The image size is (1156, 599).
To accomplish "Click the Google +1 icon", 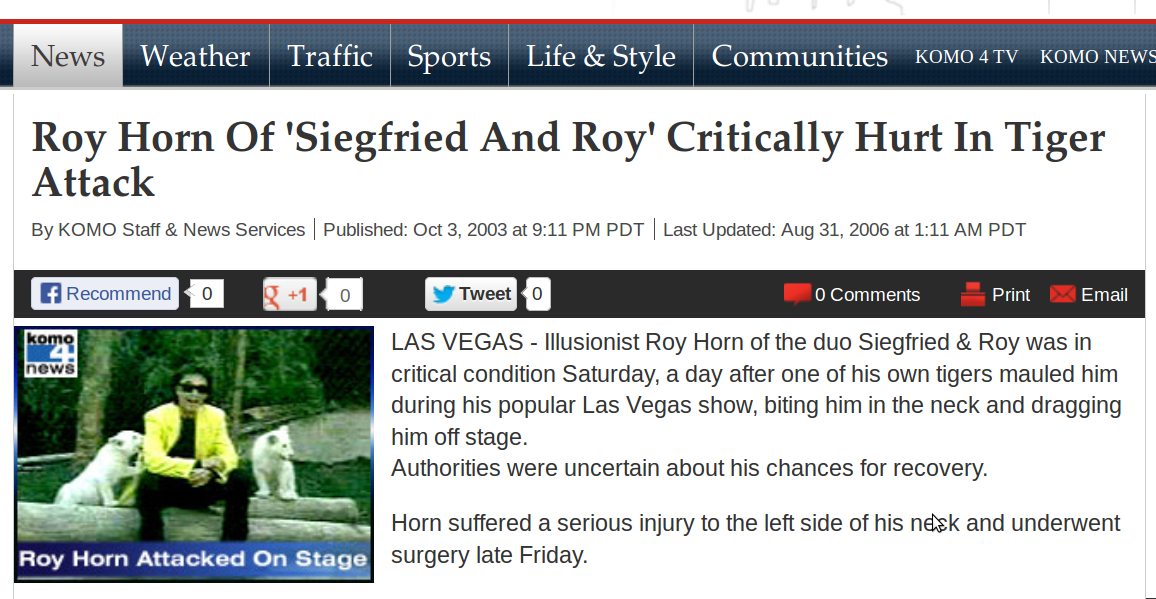I will pos(290,294).
